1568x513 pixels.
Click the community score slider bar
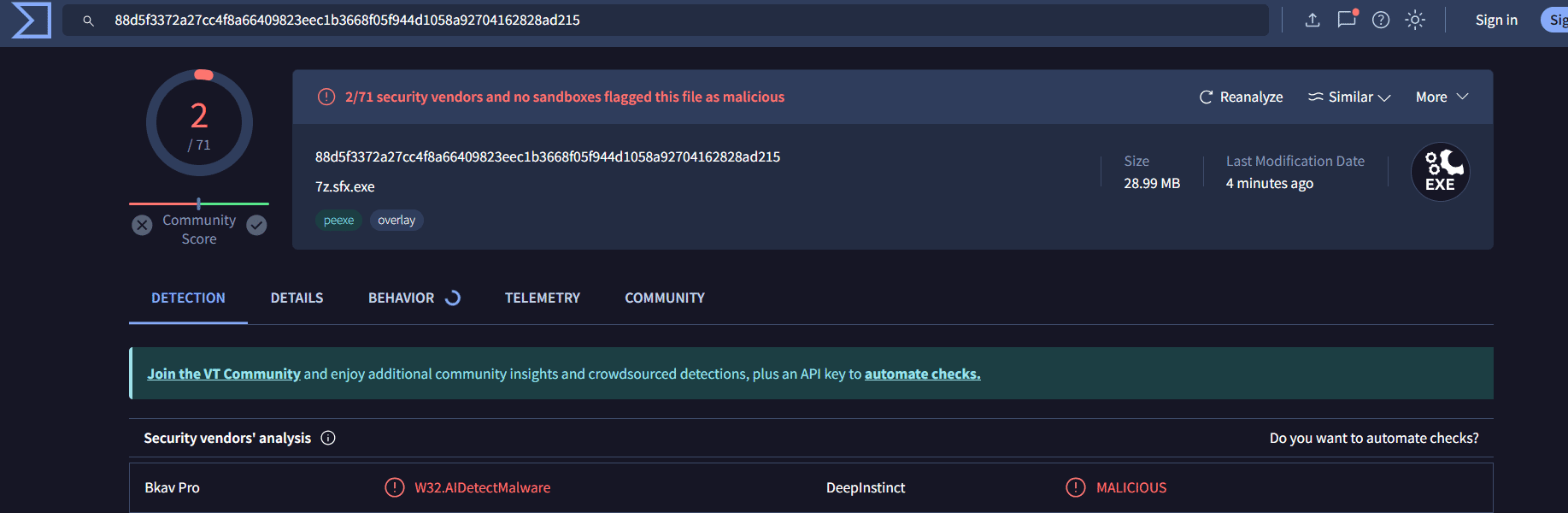click(199, 203)
